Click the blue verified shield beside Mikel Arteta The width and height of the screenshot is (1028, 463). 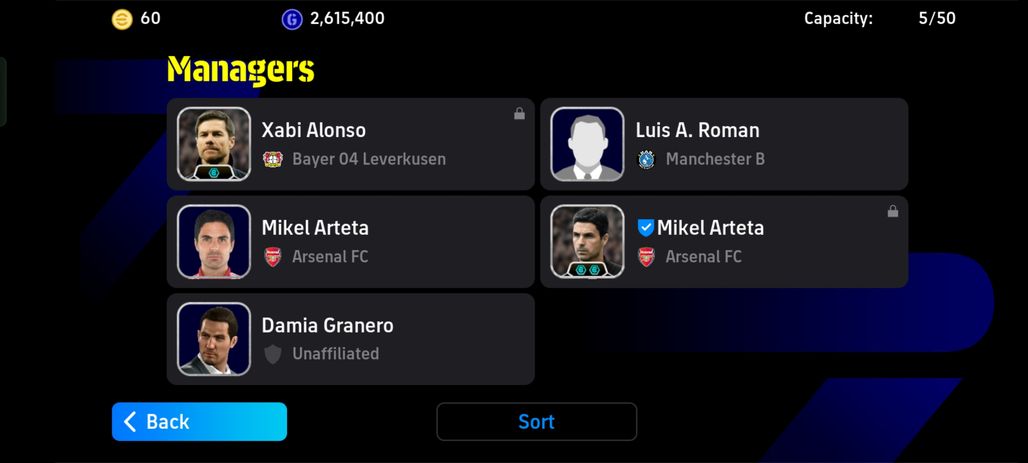[x=646, y=228]
